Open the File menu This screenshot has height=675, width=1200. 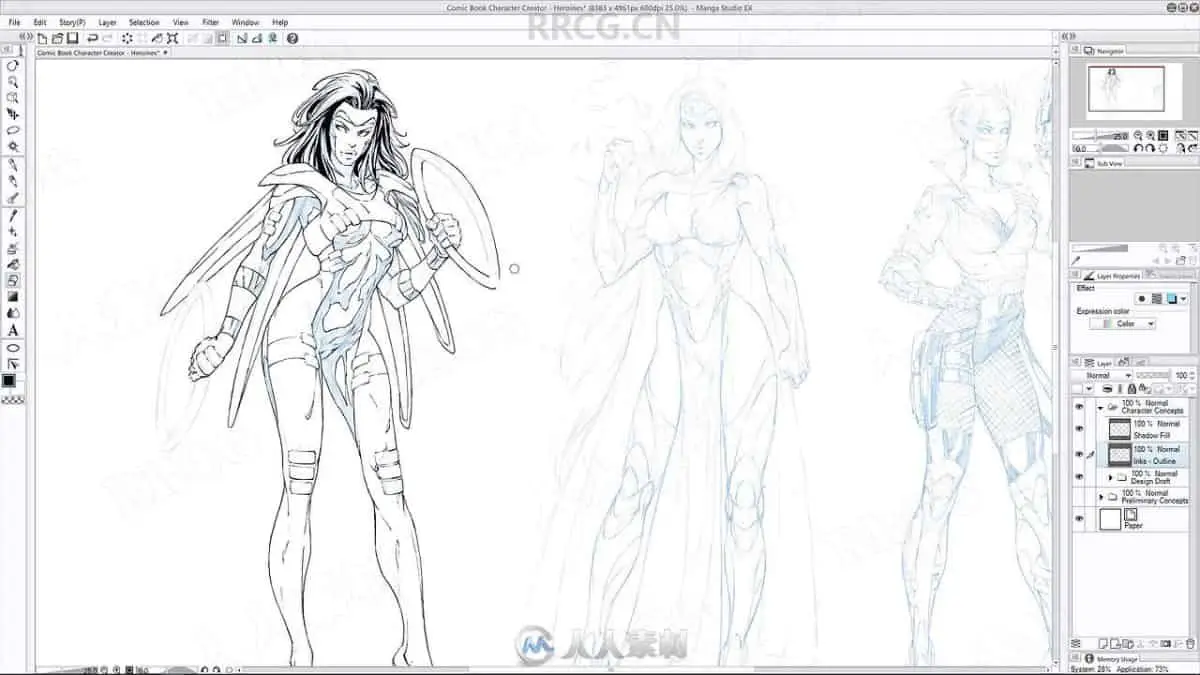[14, 21]
